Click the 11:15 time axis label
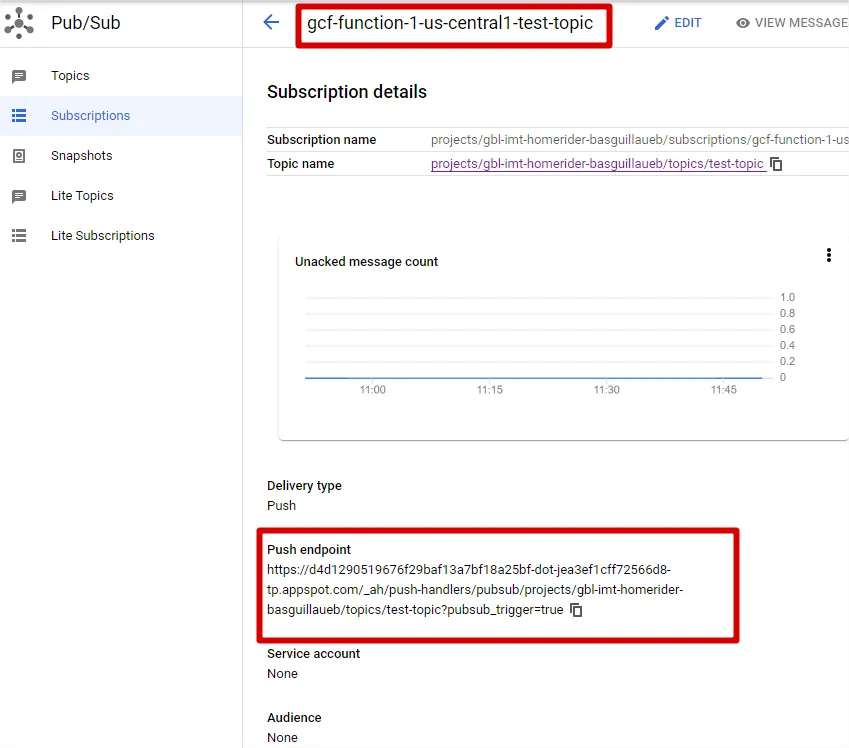The height and width of the screenshot is (748, 849). pyautogui.click(x=489, y=389)
